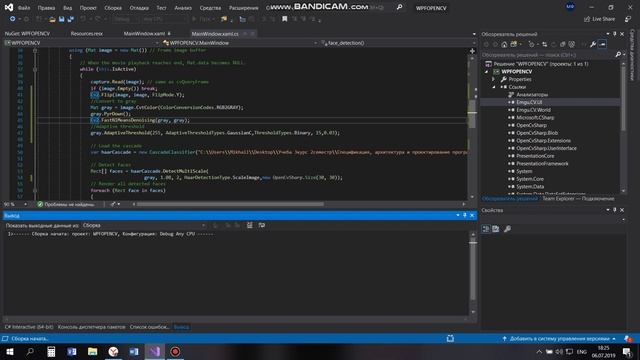Select System.Core reference
The width and height of the screenshot is (640, 360).
530,179
